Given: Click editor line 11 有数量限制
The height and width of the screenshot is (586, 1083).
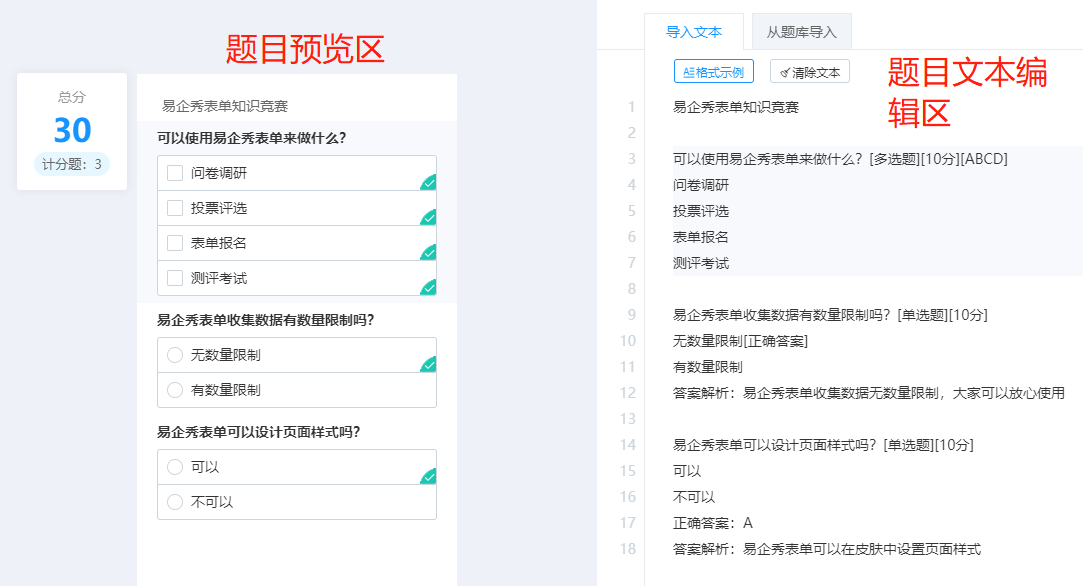Looking at the screenshot, I should coord(707,367).
